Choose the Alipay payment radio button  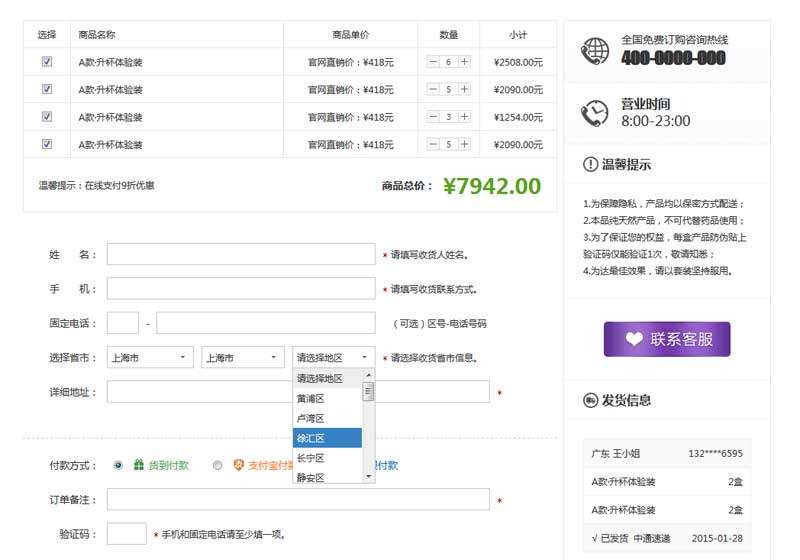(217, 465)
